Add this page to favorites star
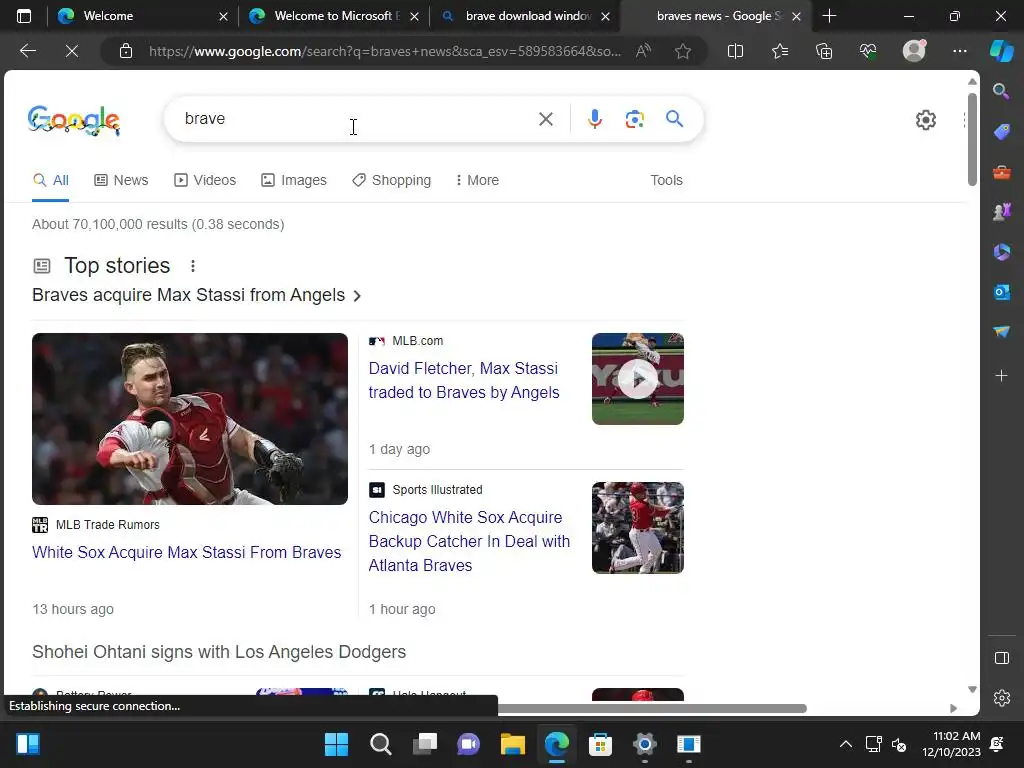The width and height of the screenshot is (1024, 768). pyautogui.click(x=683, y=51)
